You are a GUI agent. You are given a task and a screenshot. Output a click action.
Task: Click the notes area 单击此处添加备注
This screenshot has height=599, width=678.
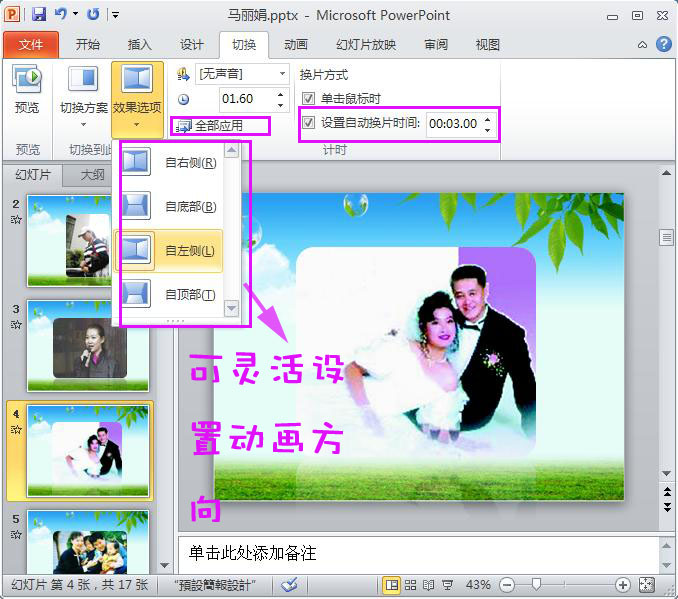(x=418, y=554)
